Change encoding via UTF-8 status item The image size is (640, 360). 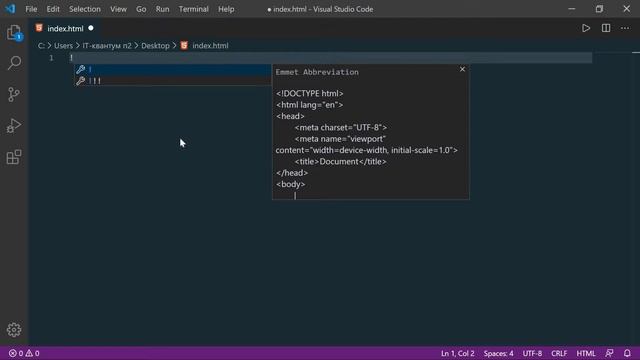pos(532,353)
